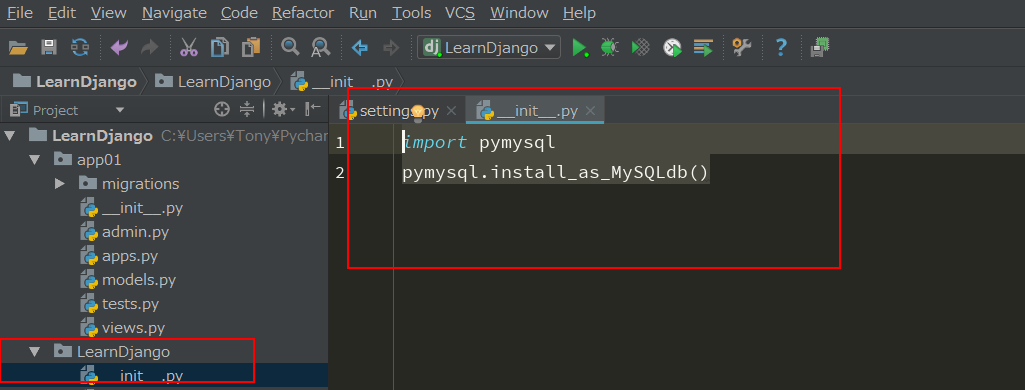
Task: Click the __init__.py breadcrumb
Action: tap(342, 82)
